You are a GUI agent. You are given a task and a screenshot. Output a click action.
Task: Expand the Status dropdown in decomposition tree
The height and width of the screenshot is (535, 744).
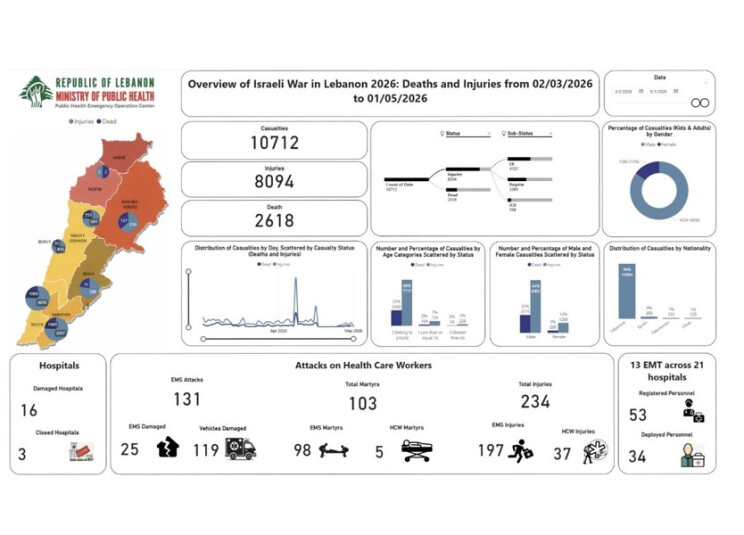click(489, 134)
